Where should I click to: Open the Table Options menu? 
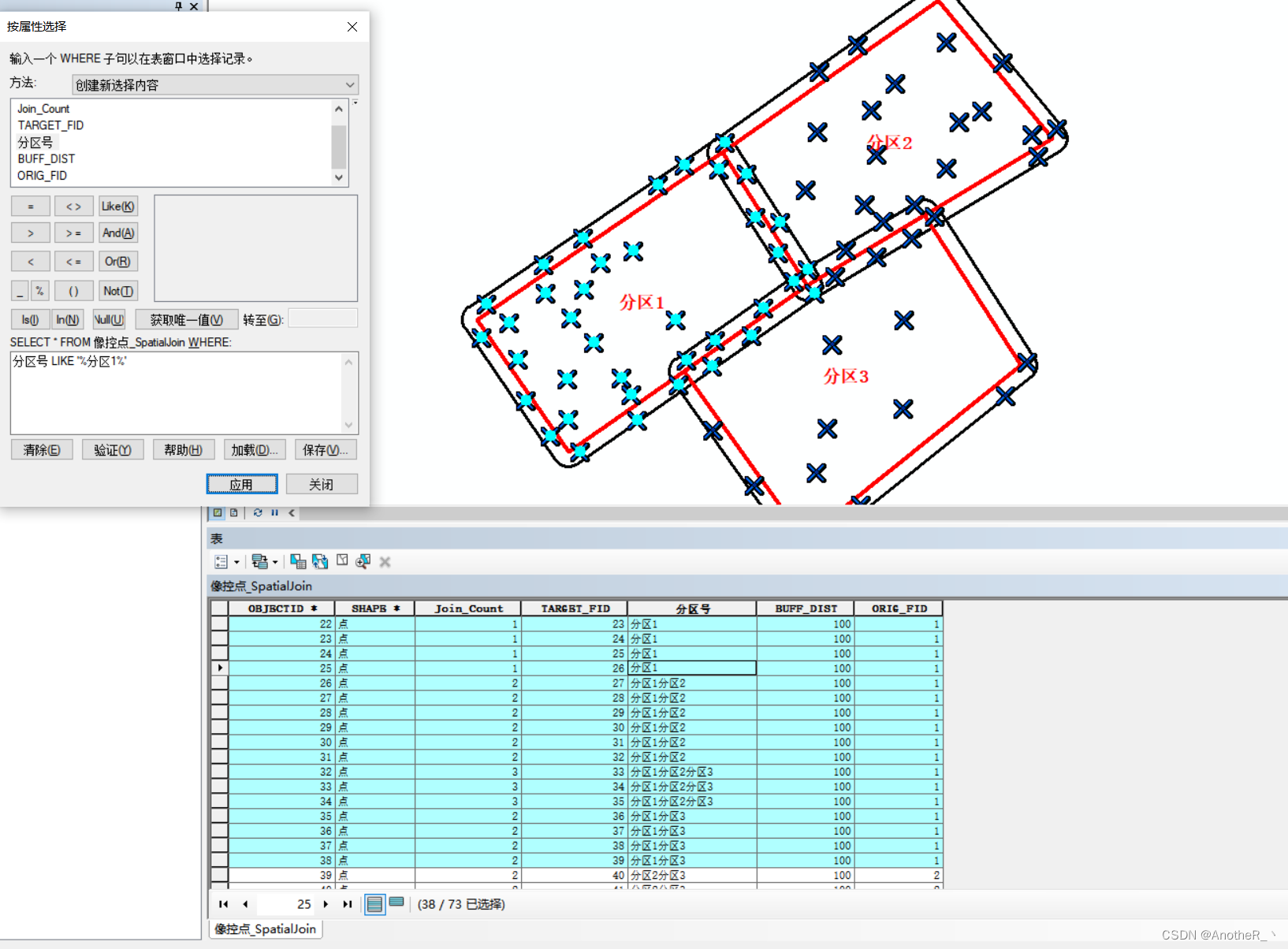tap(222, 561)
